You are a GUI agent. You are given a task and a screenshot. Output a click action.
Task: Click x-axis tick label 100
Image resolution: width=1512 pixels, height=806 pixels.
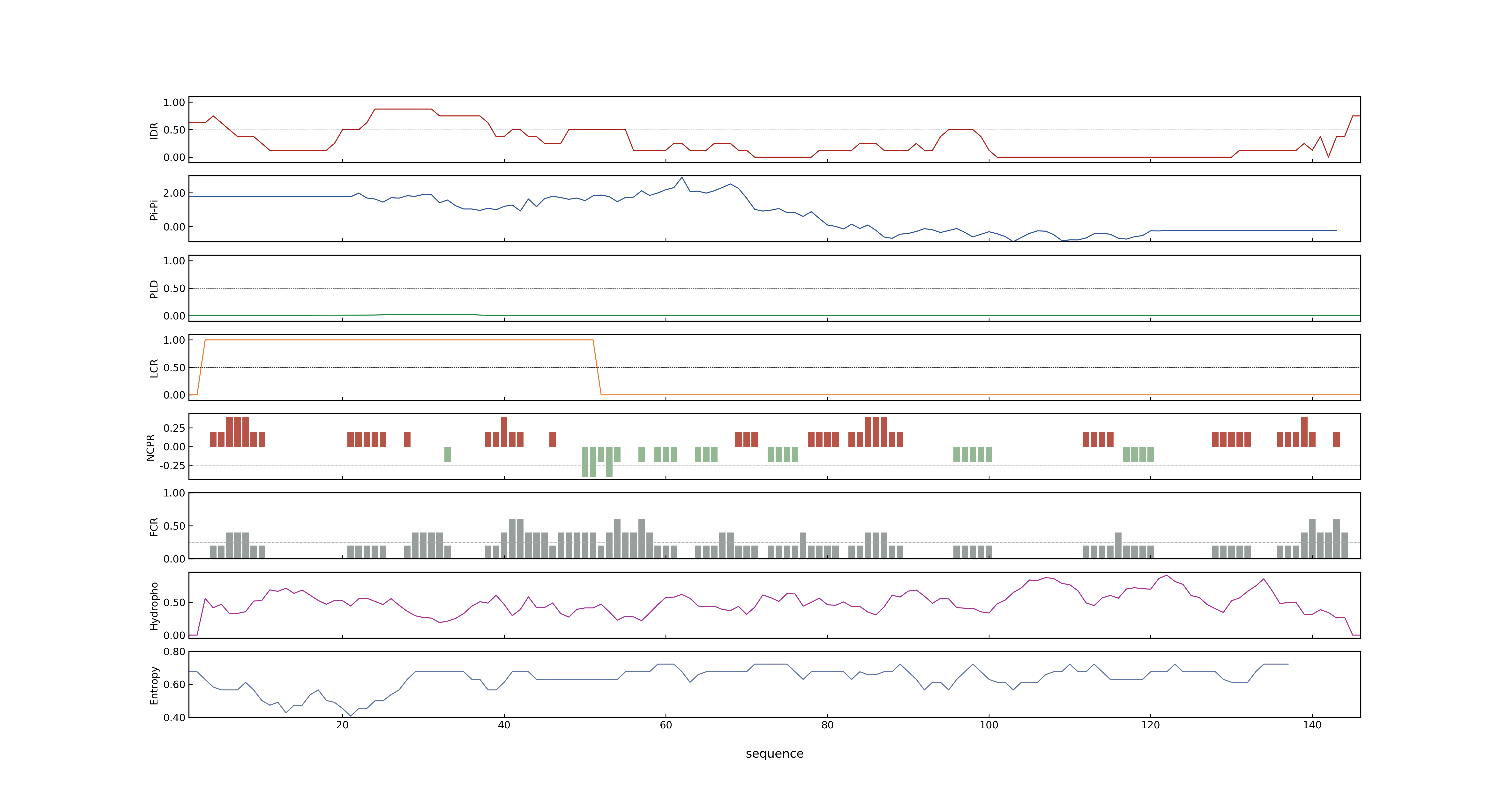pyautogui.click(x=988, y=725)
